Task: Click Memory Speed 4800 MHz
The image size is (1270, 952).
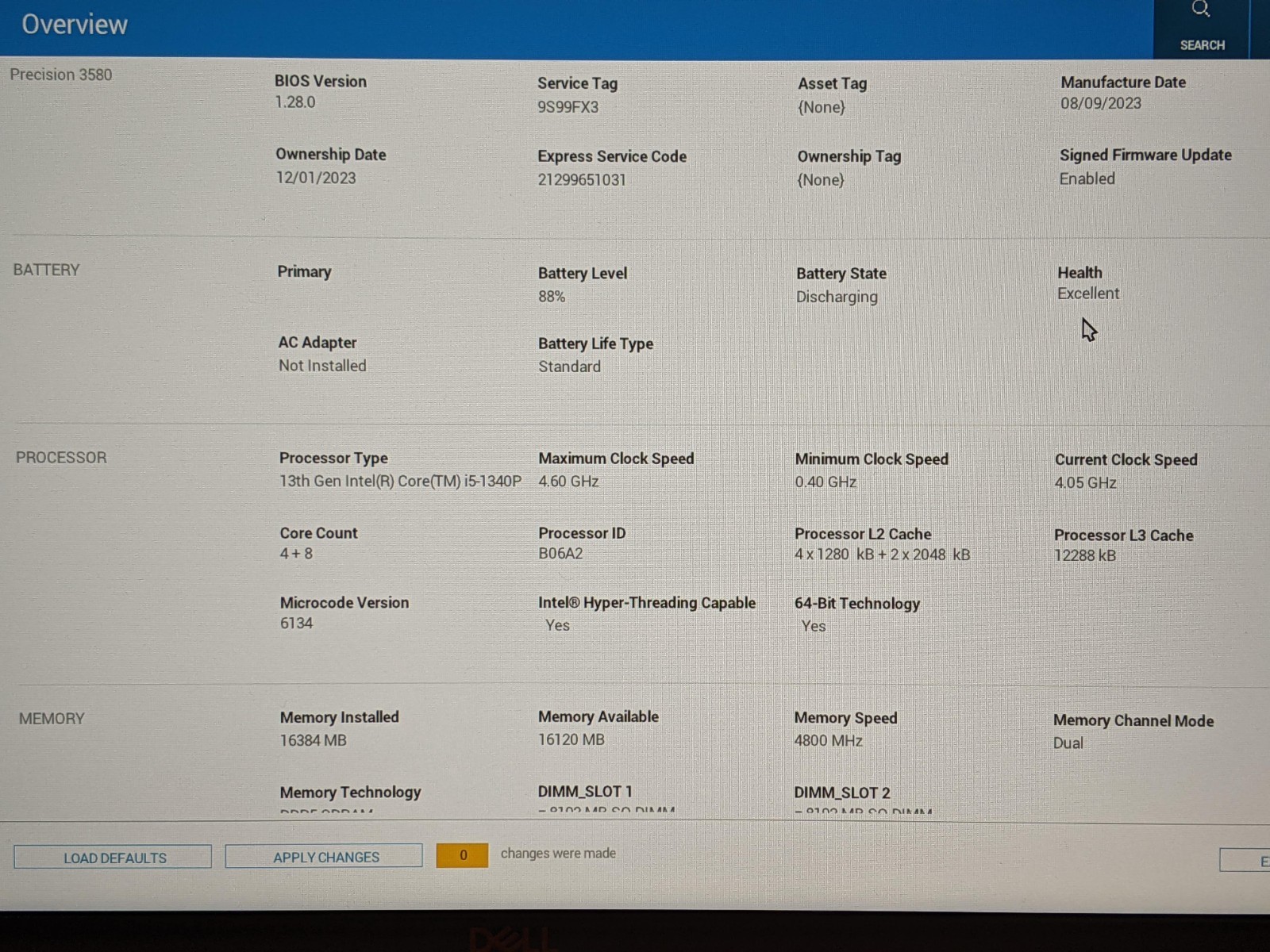Action: pos(828,741)
